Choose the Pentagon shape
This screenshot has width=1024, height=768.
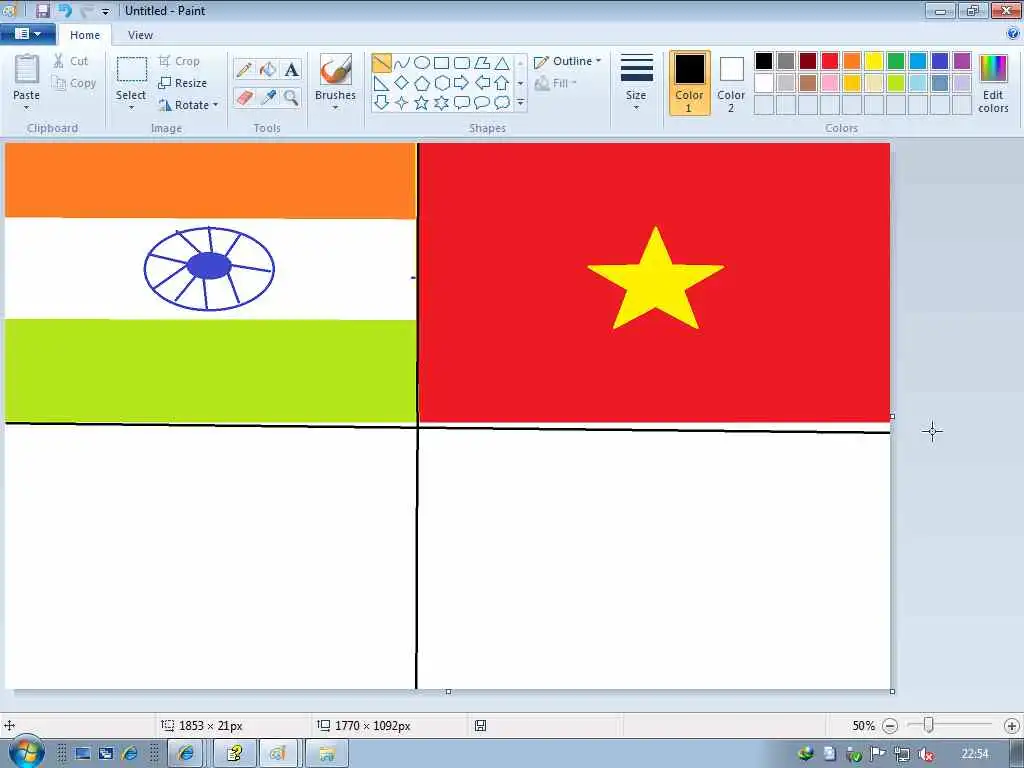422,83
